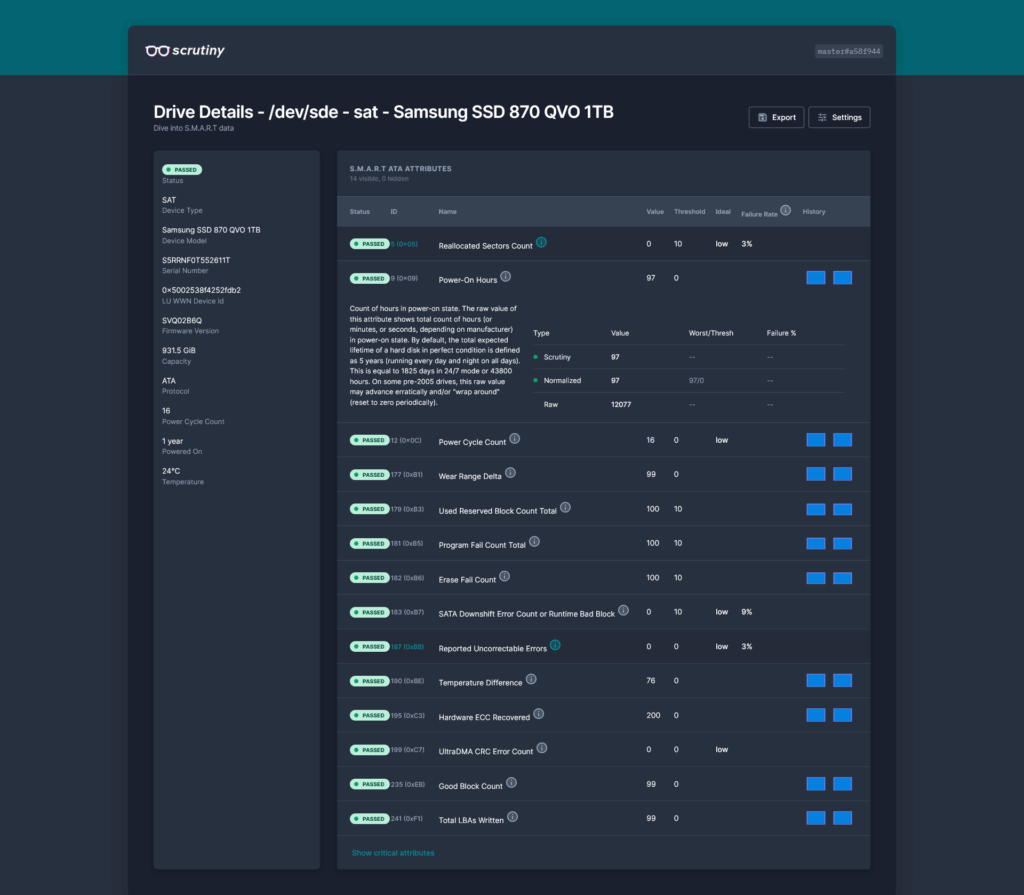Click the Threshold column header
1024x895 pixels.
(x=690, y=212)
